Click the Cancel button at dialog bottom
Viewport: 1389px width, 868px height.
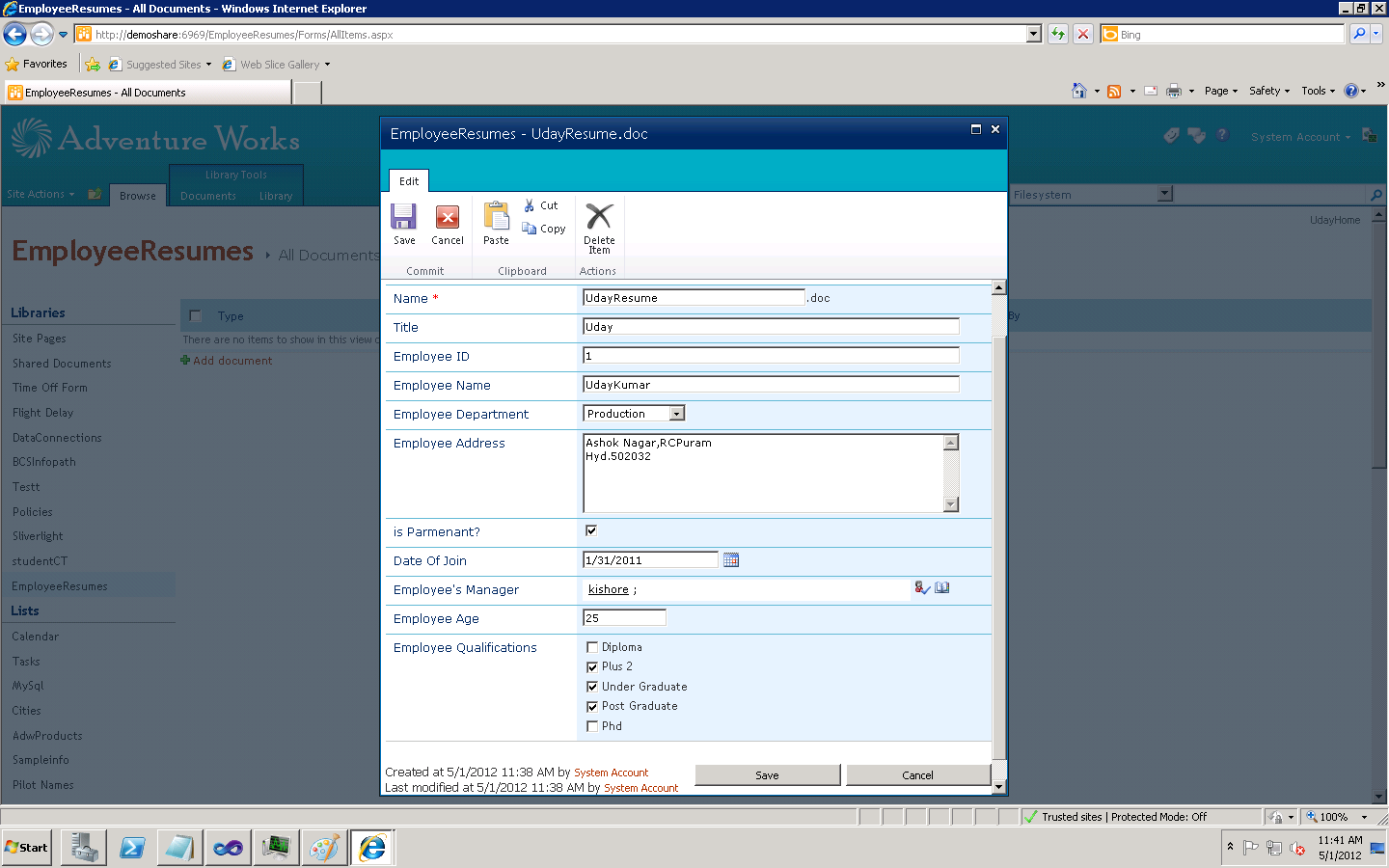point(917,774)
